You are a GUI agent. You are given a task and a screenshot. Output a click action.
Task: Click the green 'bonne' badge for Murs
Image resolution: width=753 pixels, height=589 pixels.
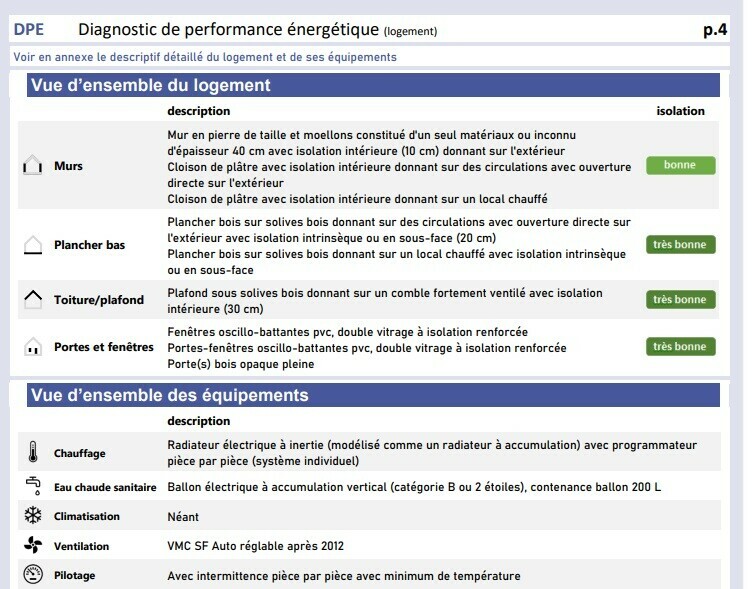pyautogui.click(x=680, y=166)
